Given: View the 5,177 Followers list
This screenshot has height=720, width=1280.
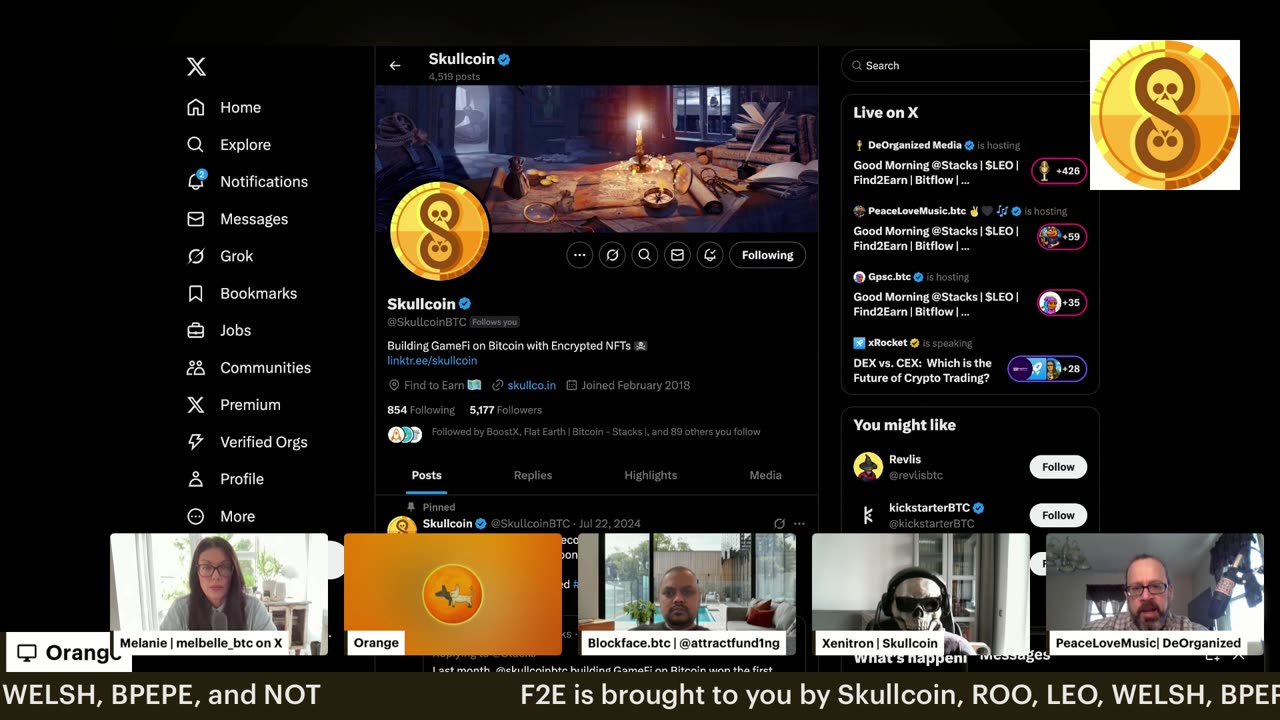Looking at the screenshot, I should click(506, 410).
